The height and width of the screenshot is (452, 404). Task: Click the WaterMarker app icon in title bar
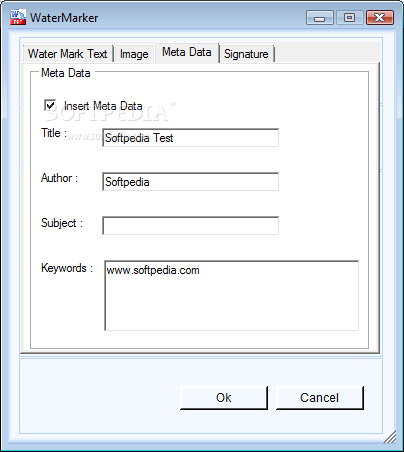(18, 17)
